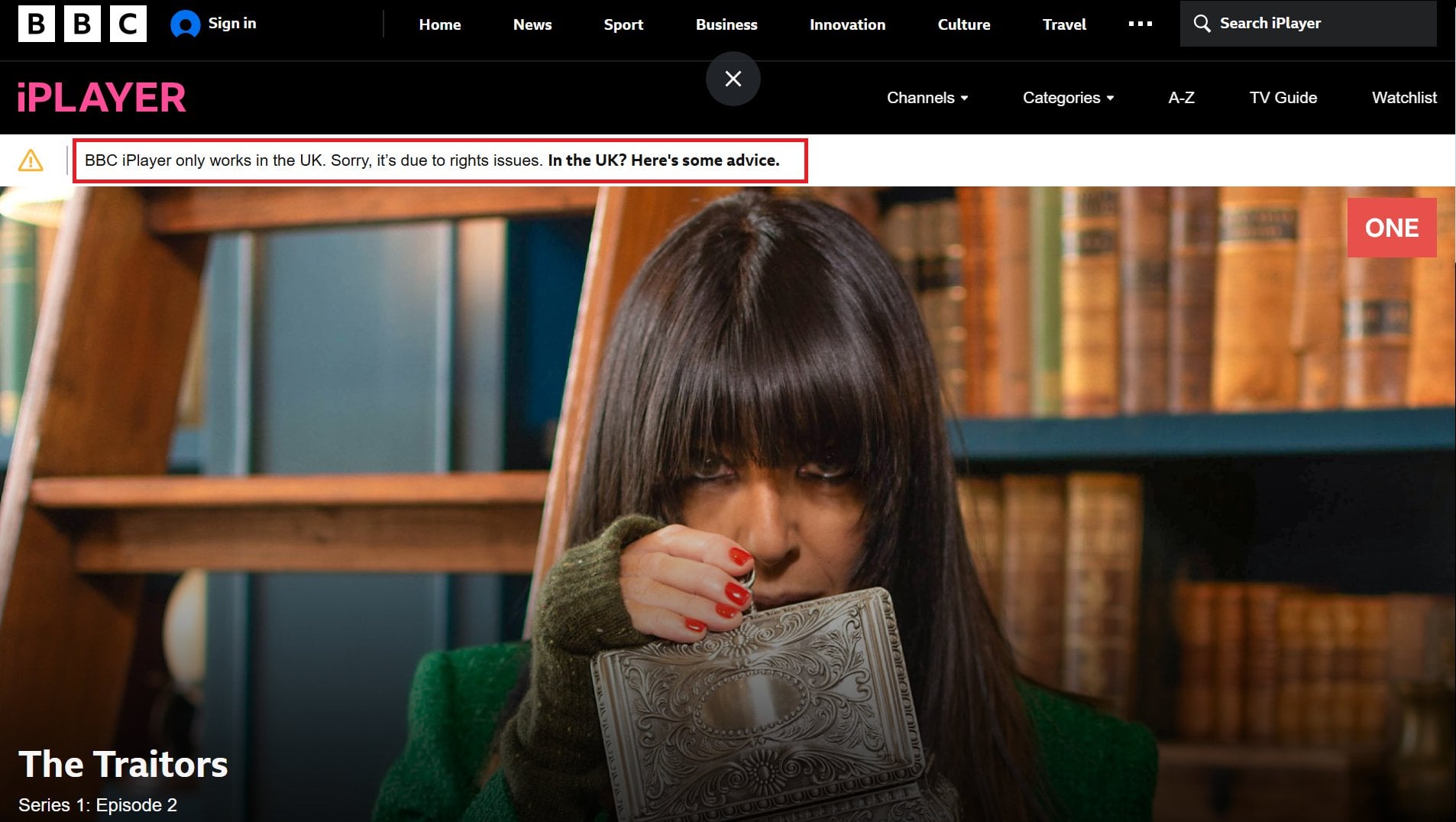Select the BBC ONE channel badge
1456x822 pixels.
(1391, 227)
